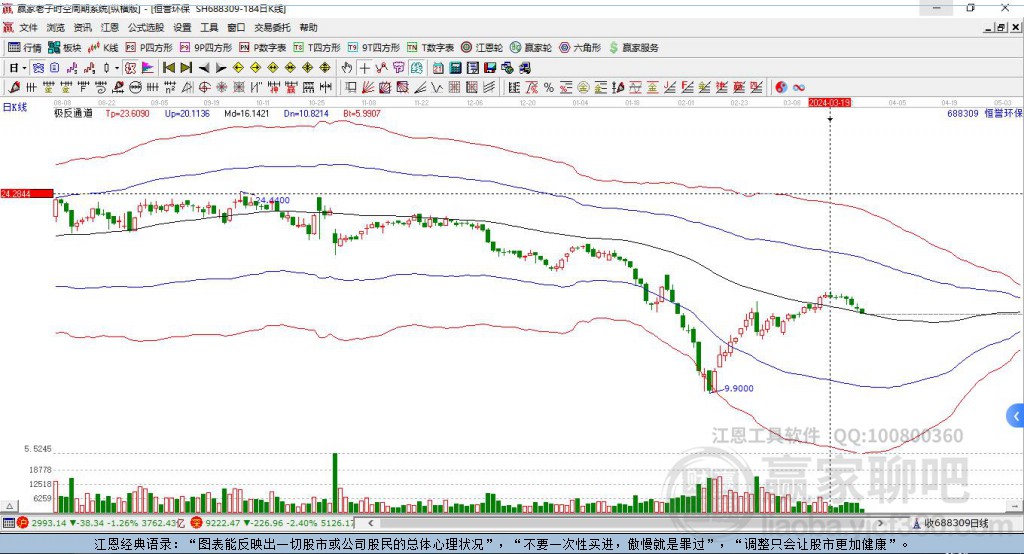The height and width of the screenshot is (554, 1024).
Task: Open the 9P四方形 tool
Action: point(206,48)
